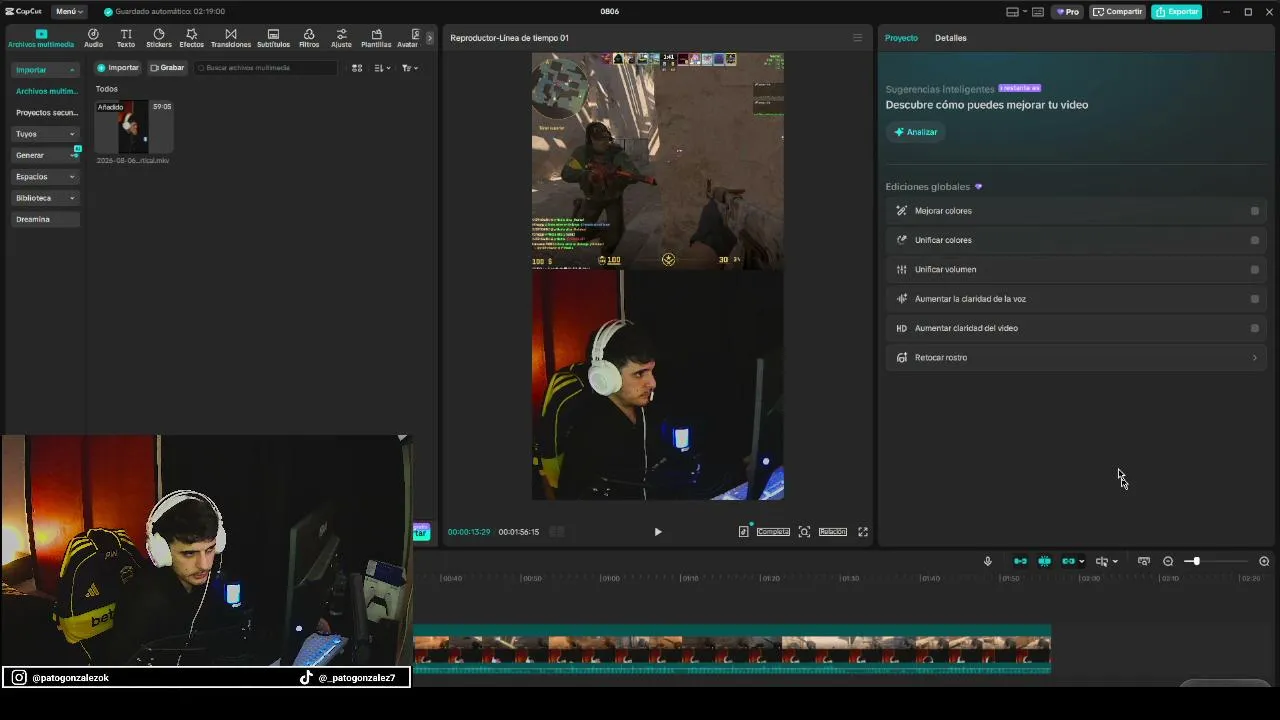Viewport: 1280px width, 720px height.
Task: Open the media filter dropdown
Action: (x=410, y=68)
